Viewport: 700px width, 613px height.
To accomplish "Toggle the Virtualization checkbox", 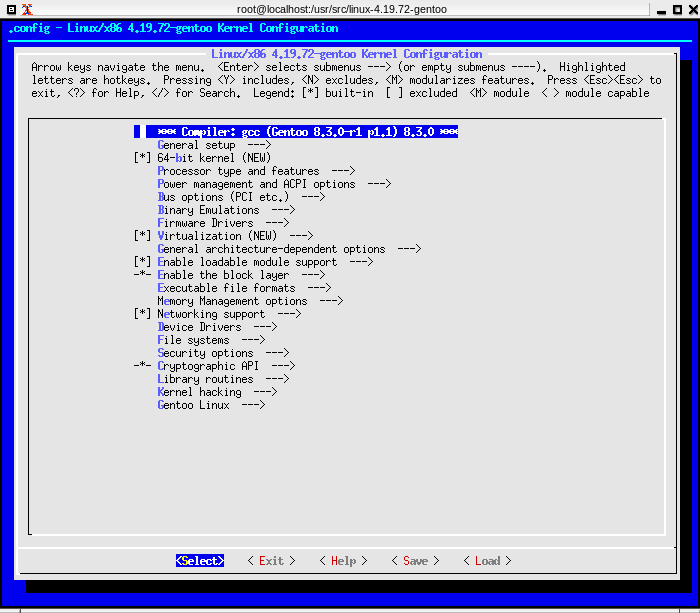I will pyautogui.click(x=142, y=236).
